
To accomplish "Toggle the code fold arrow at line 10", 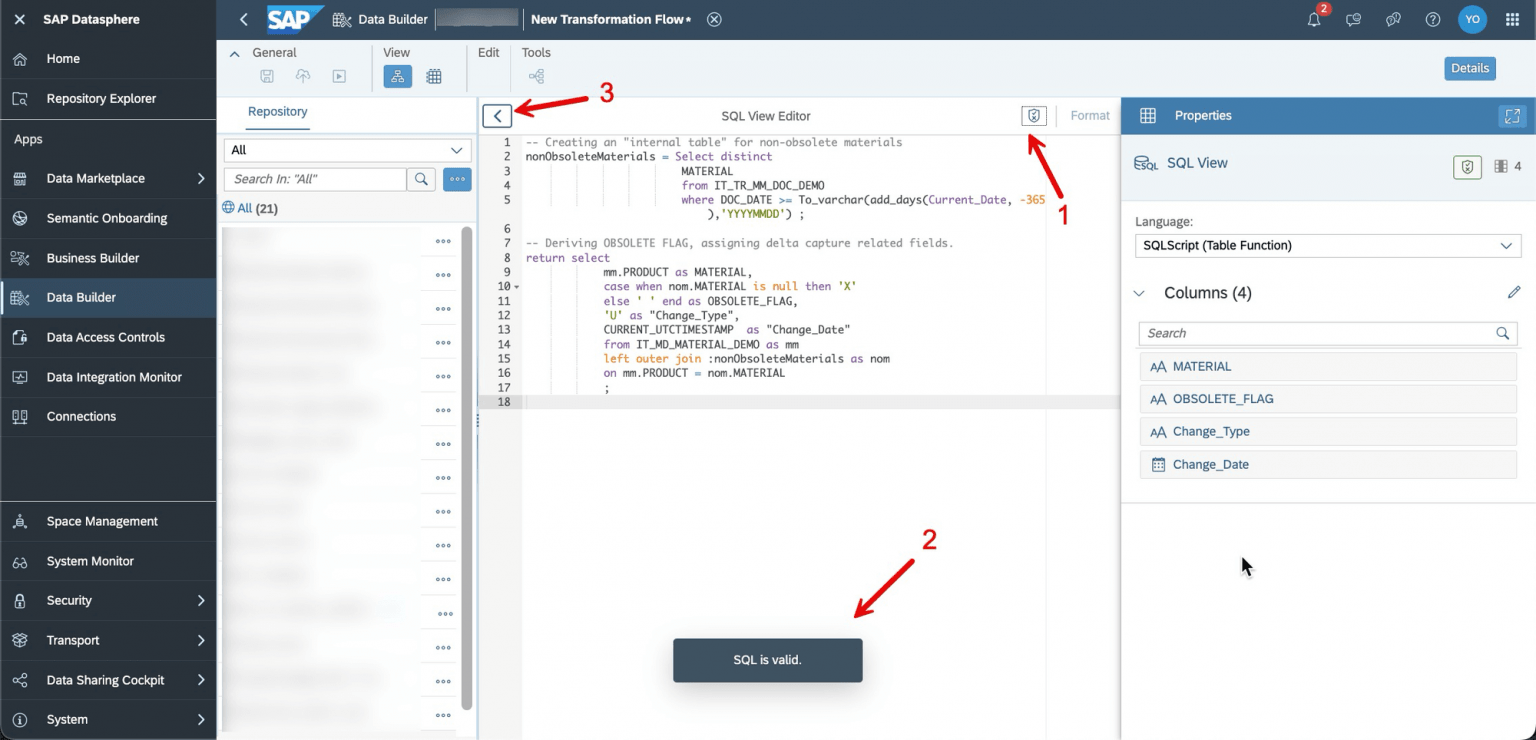I will click(516, 287).
